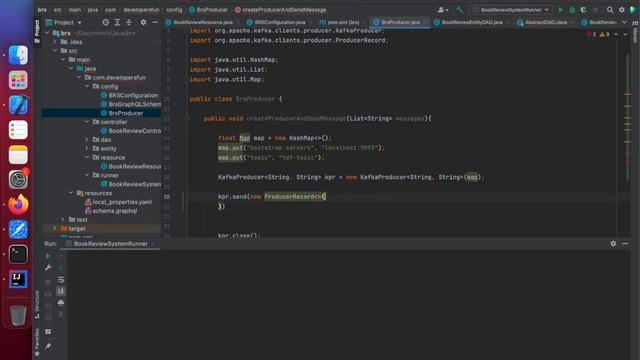Screen dimensions: 640x360
Task: Click the warning count indicator in the editor
Action: pyautogui.click(x=604, y=35)
